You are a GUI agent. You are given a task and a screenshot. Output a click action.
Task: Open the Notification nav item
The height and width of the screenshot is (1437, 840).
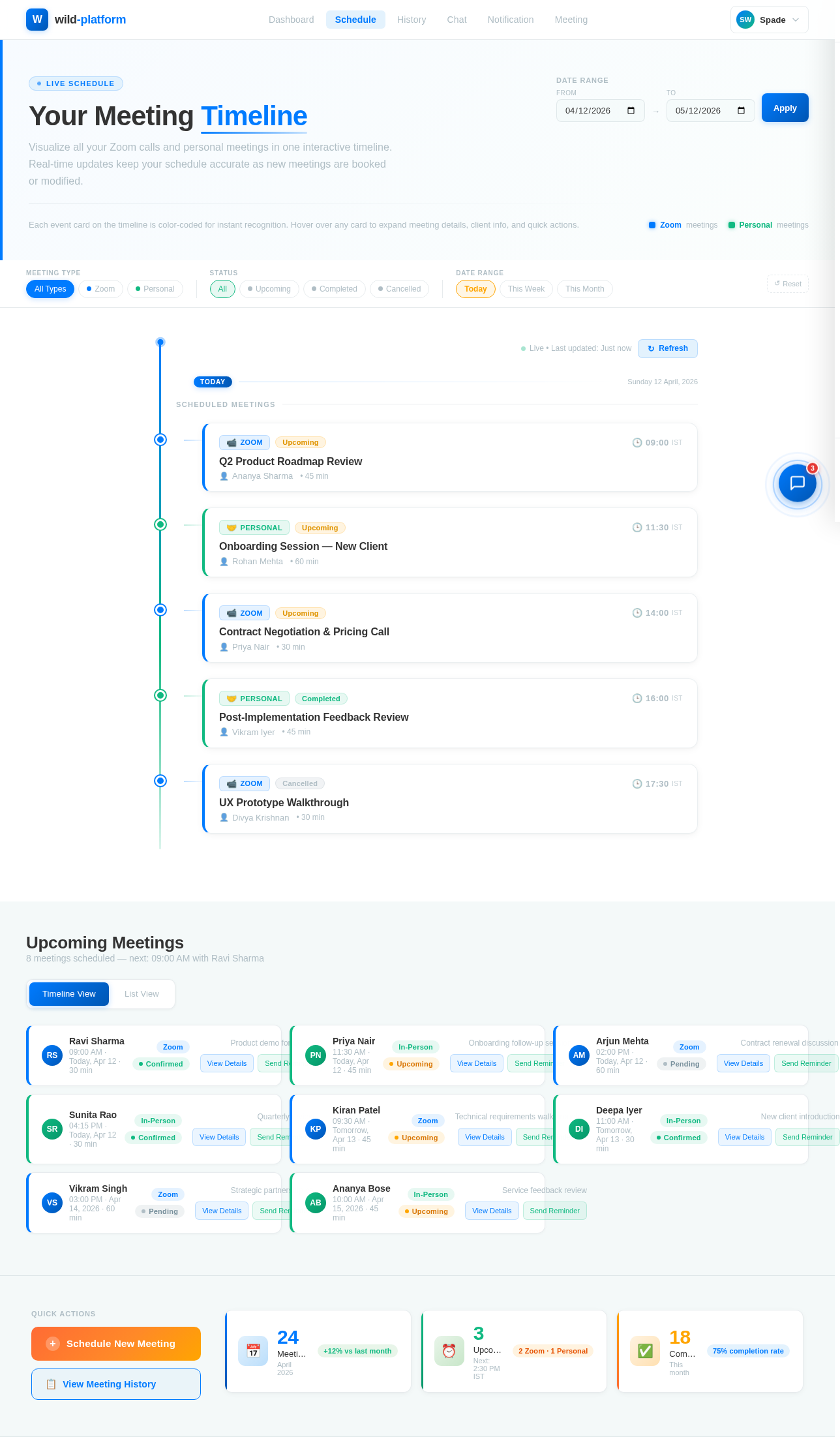click(x=511, y=20)
